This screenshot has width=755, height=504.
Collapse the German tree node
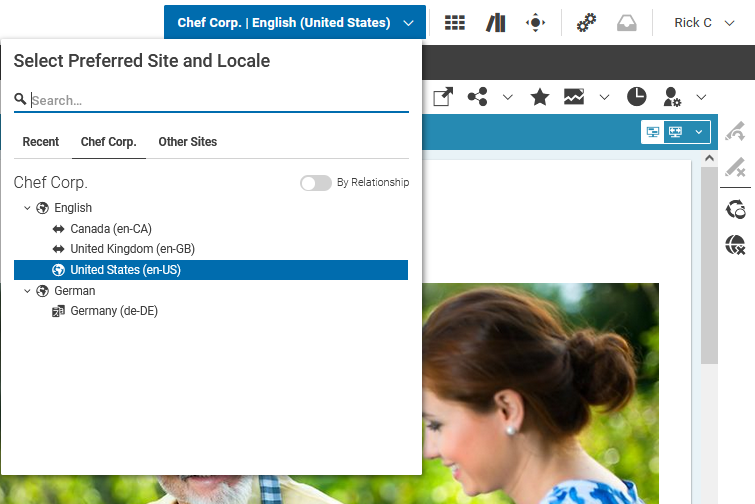(27, 291)
